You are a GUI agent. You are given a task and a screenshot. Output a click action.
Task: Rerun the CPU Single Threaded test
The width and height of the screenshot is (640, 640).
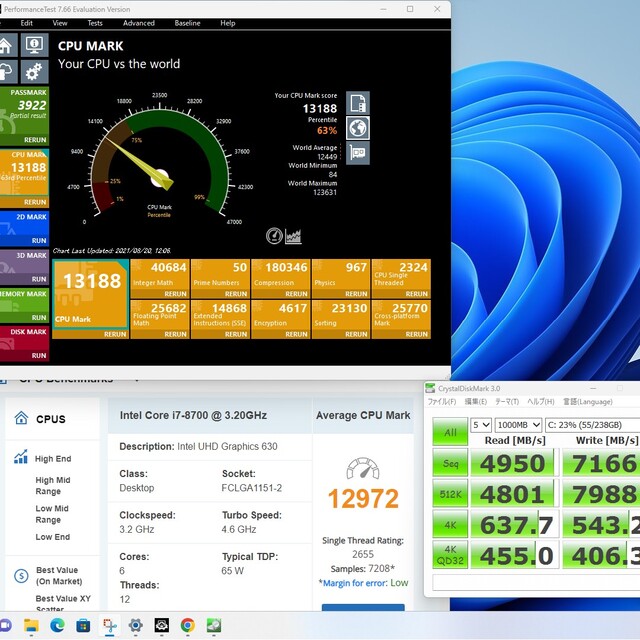point(416,294)
